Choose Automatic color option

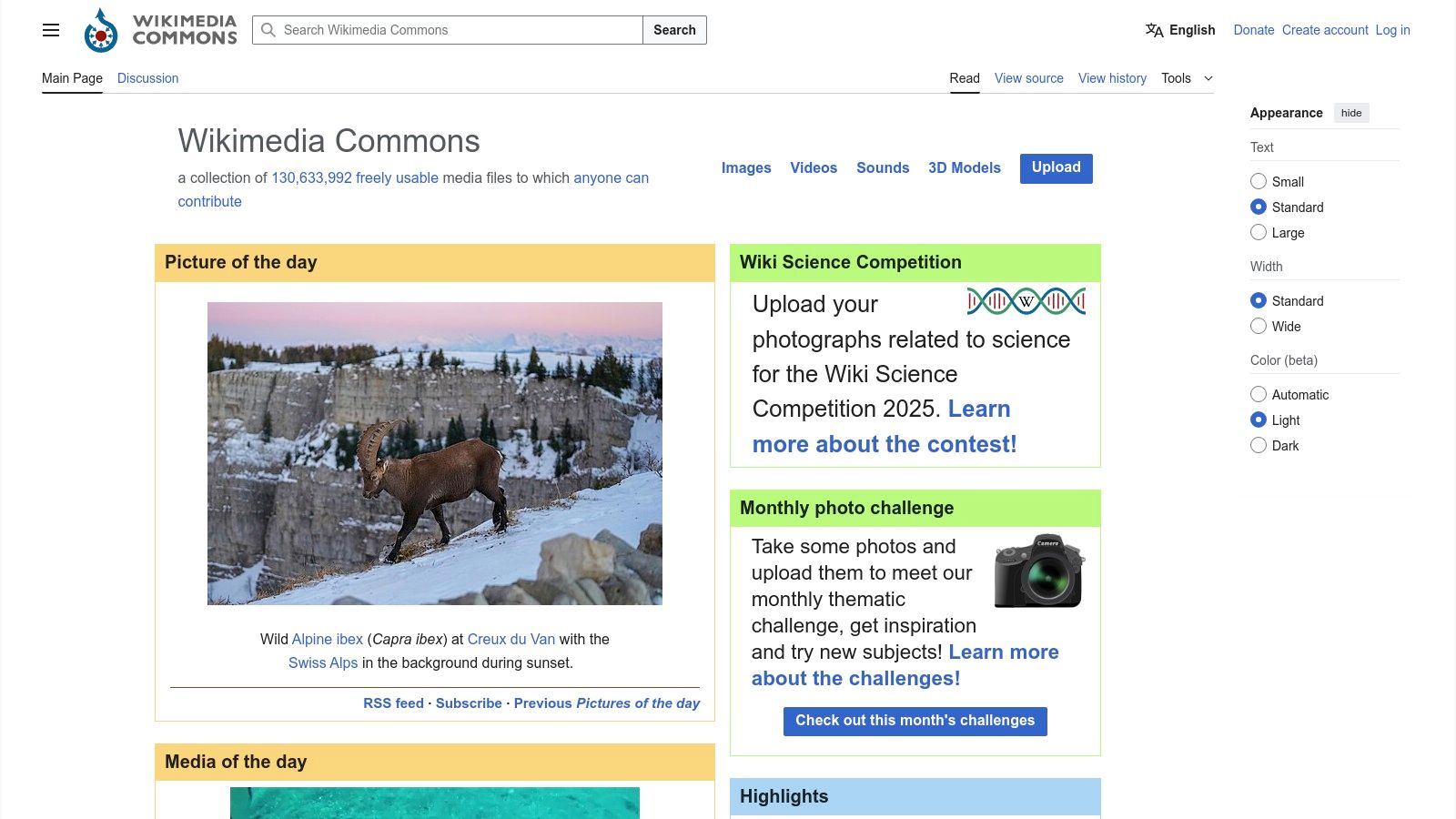coord(1259,394)
